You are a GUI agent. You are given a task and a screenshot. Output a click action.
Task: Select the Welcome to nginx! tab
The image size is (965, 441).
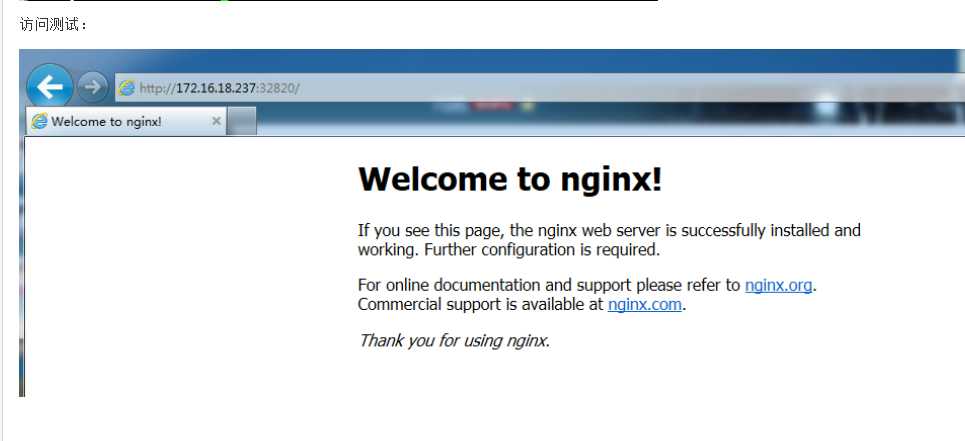[126, 121]
